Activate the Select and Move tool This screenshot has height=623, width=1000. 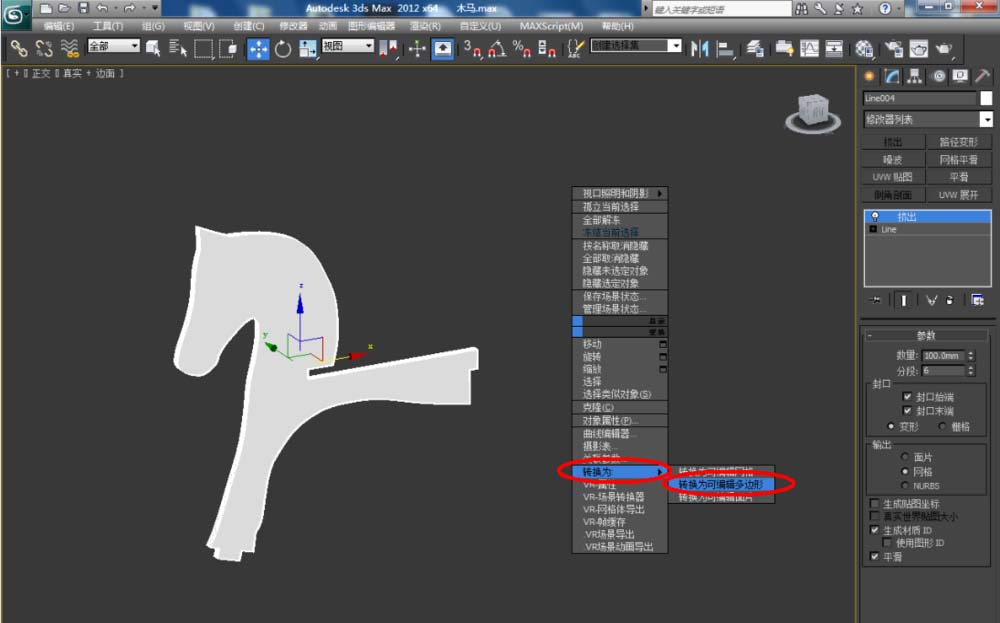tap(258, 49)
